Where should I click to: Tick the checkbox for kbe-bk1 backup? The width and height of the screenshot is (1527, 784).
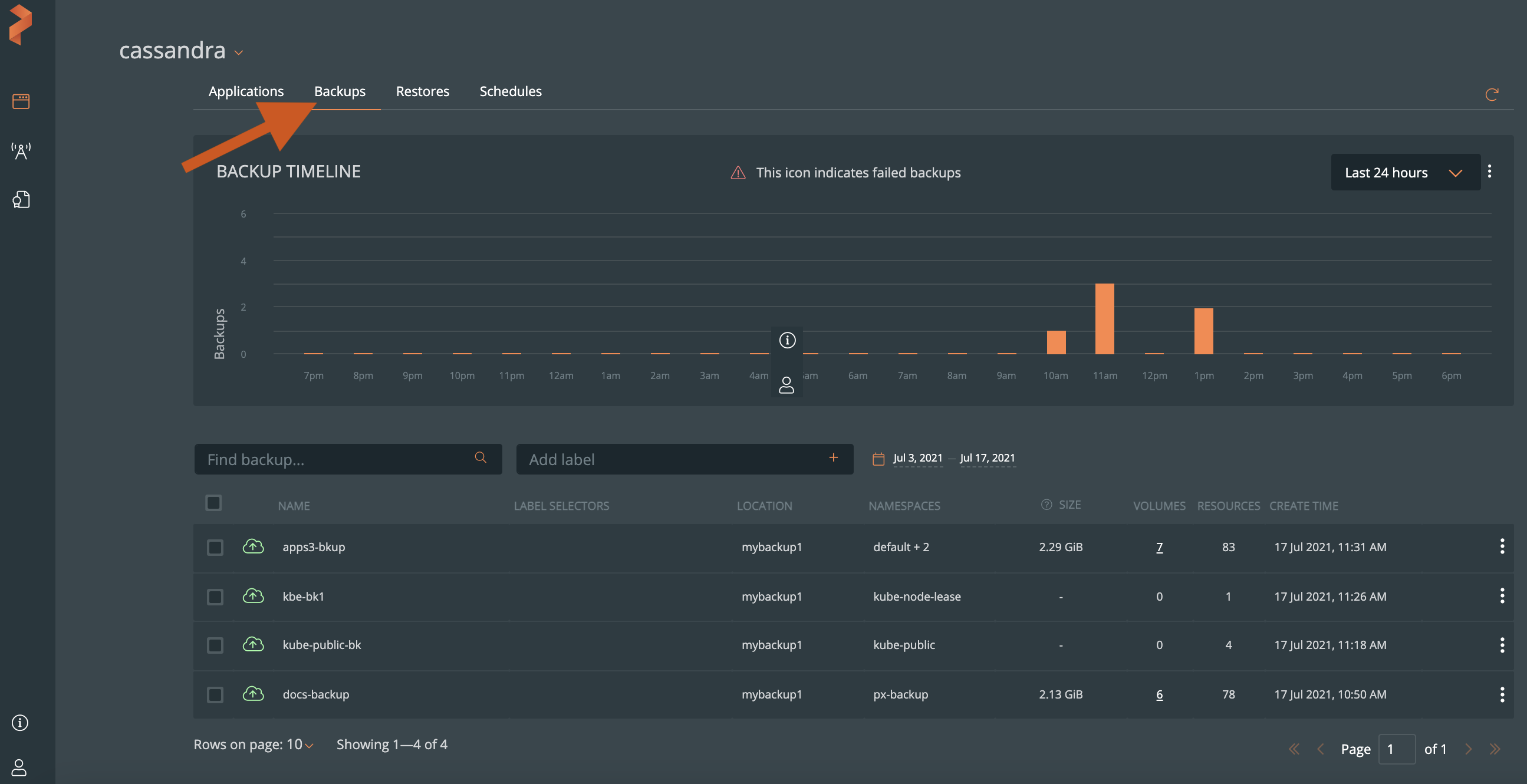215,596
